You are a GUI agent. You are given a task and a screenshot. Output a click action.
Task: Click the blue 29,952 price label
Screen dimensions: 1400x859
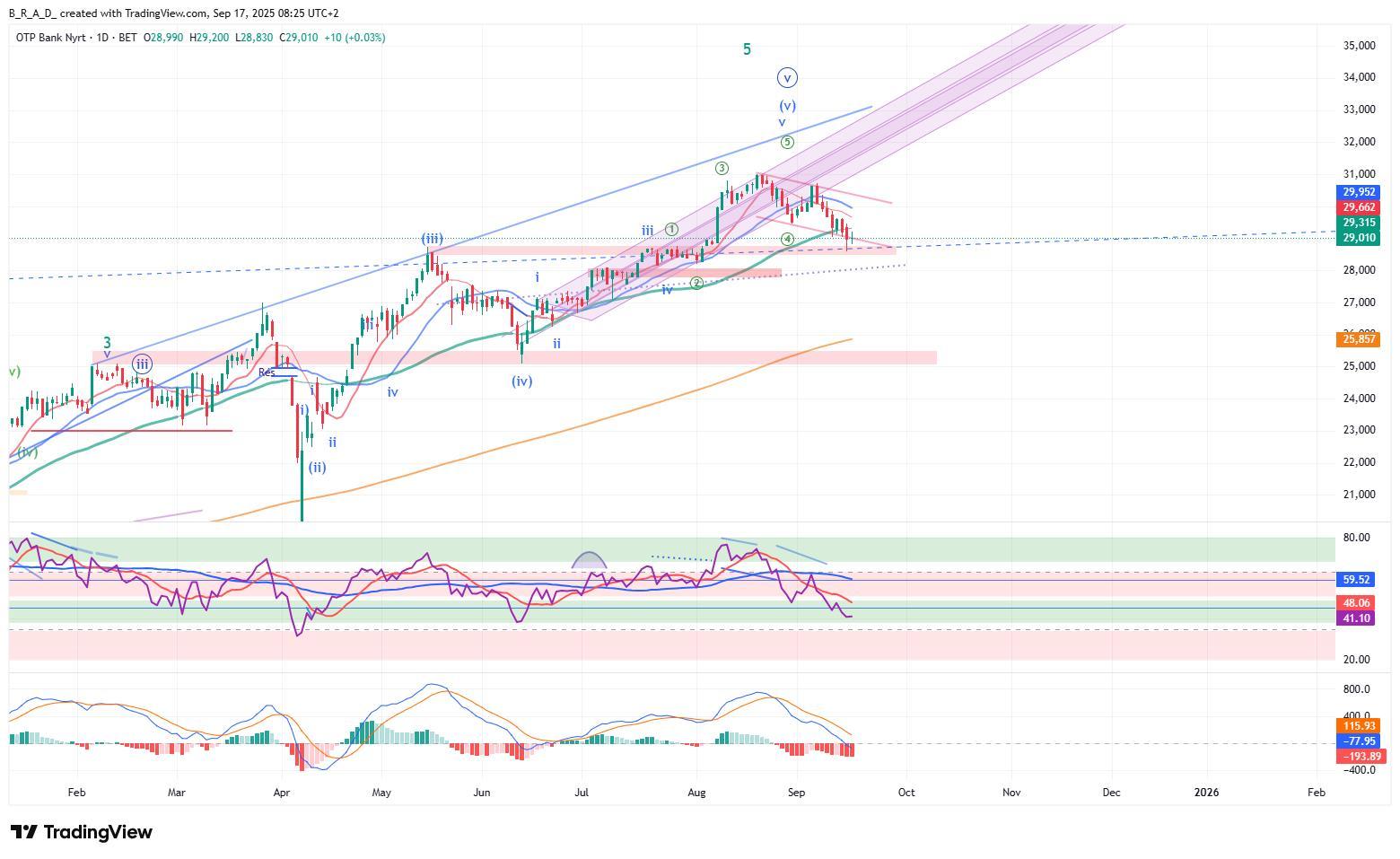click(1359, 192)
